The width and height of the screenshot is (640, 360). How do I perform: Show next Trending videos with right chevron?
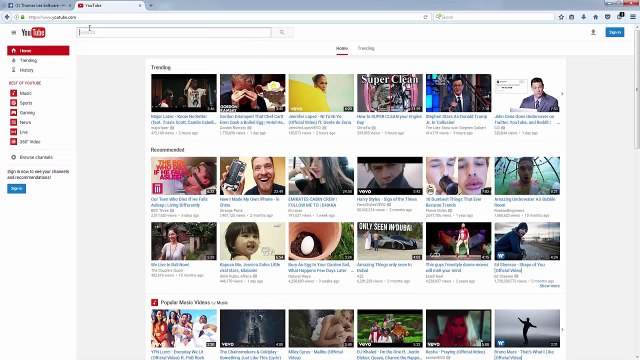(x=562, y=94)
